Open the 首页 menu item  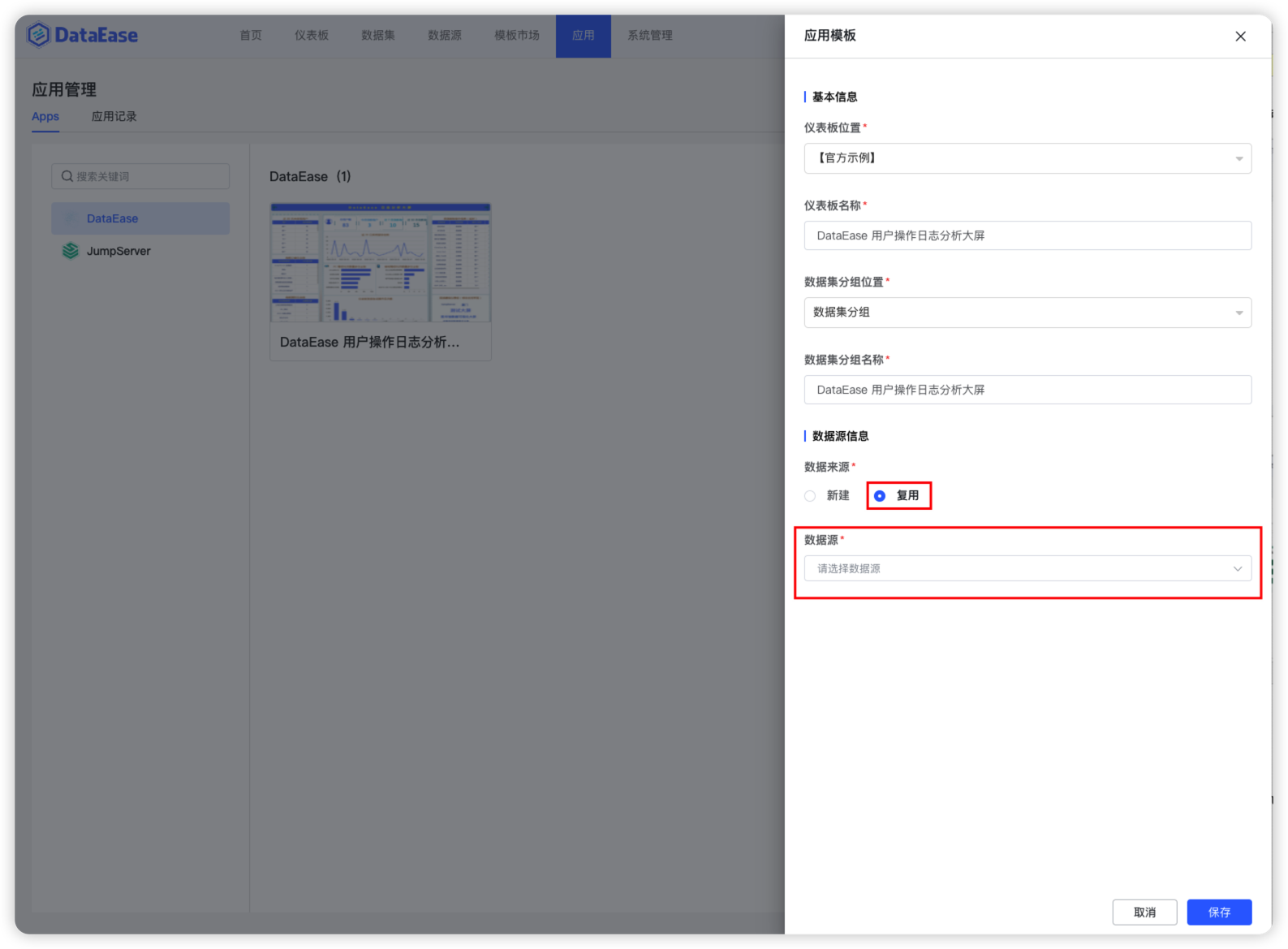251,36
